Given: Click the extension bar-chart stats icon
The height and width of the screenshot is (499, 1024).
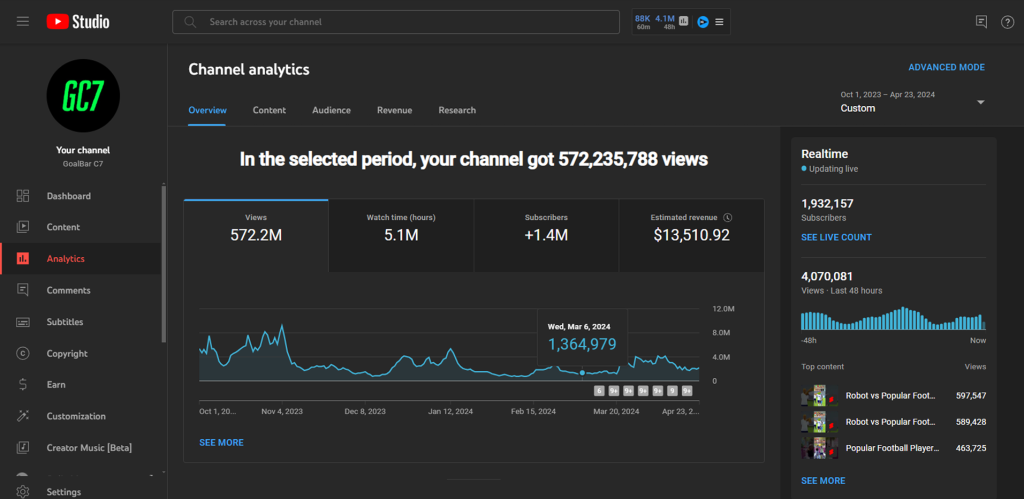Looking at the screenshot, I should 683,22.
